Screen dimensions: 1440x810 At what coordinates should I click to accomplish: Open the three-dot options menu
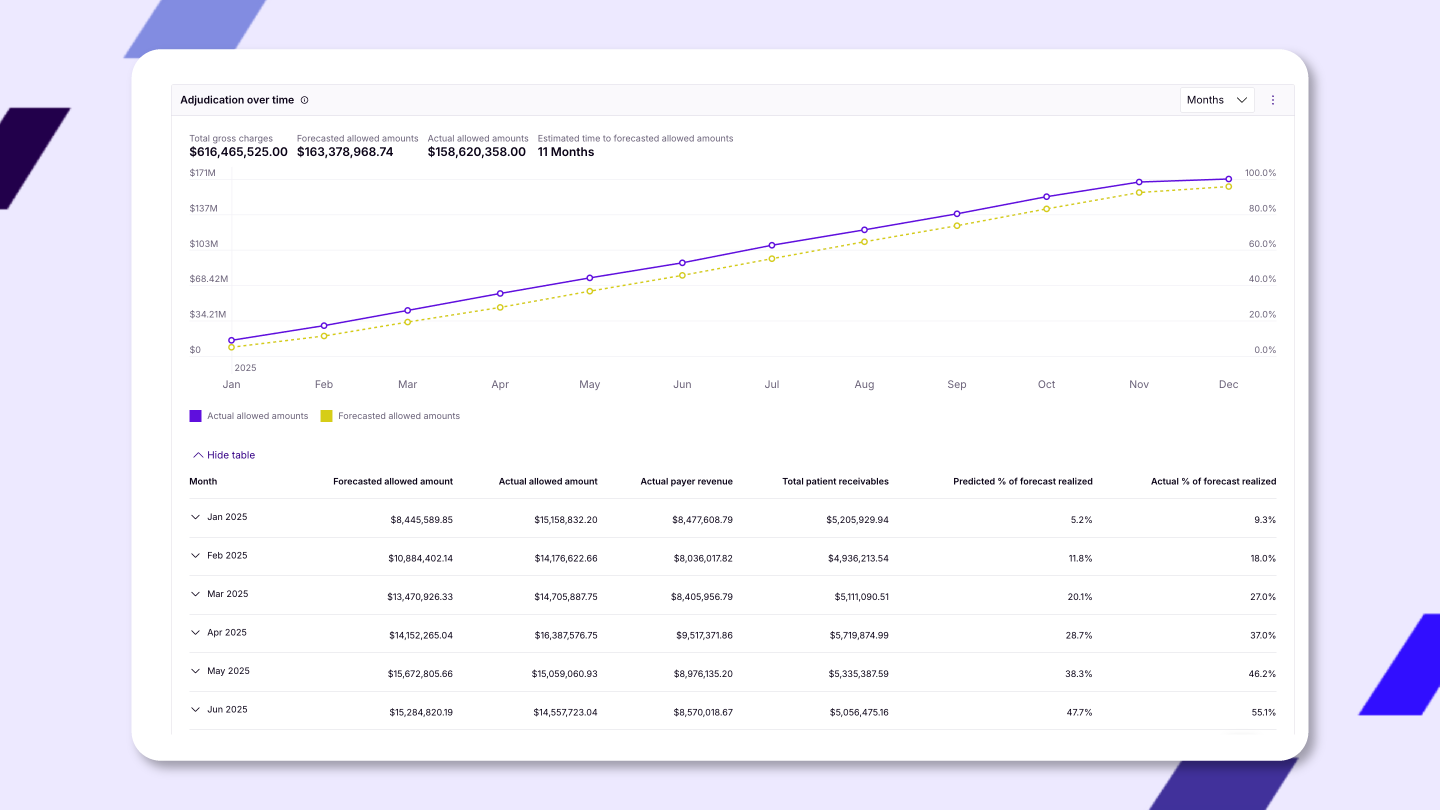click(1273, 100)
